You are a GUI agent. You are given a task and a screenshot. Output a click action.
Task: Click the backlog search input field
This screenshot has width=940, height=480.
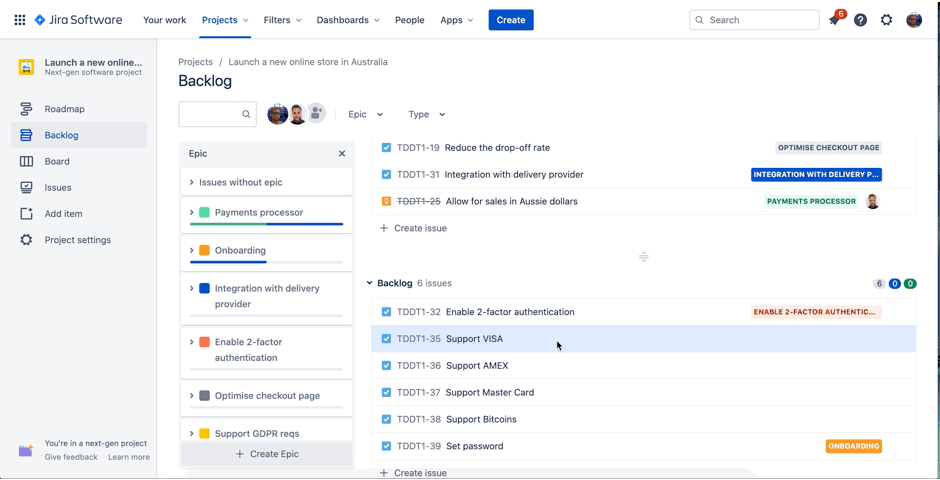coord(217,114)
